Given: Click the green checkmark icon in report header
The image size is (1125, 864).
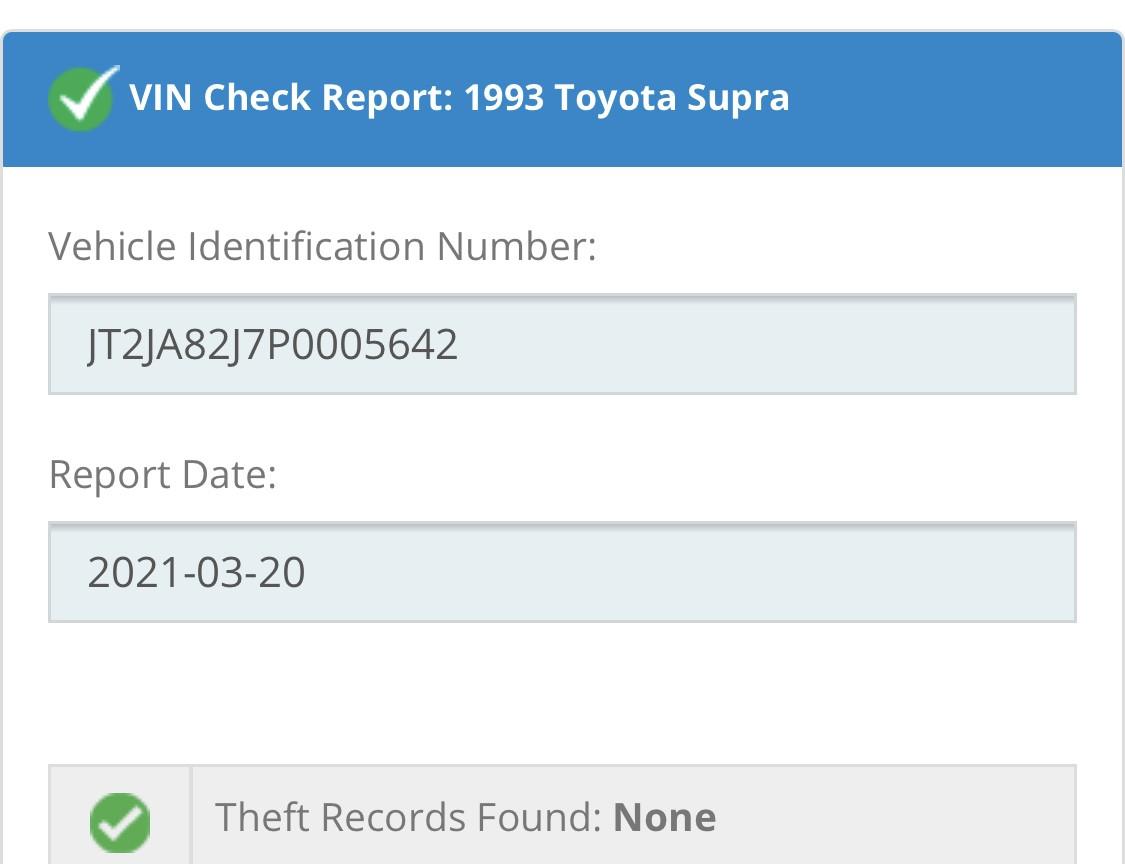Looking at the screenshot, I should (82, 98).
